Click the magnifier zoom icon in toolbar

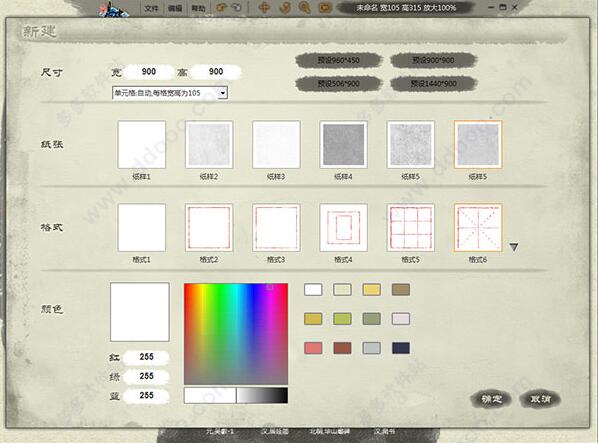[x=304, y=8]
